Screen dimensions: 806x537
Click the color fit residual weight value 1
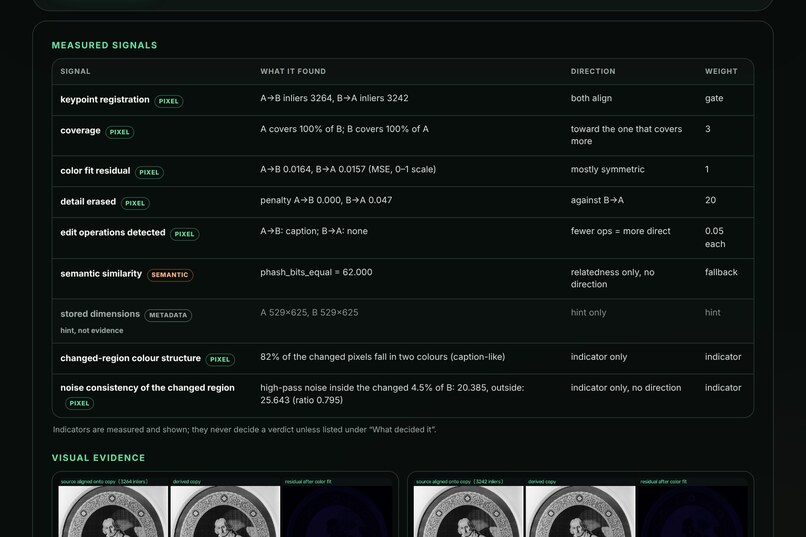pyautogui.click(x=707, y=169)
